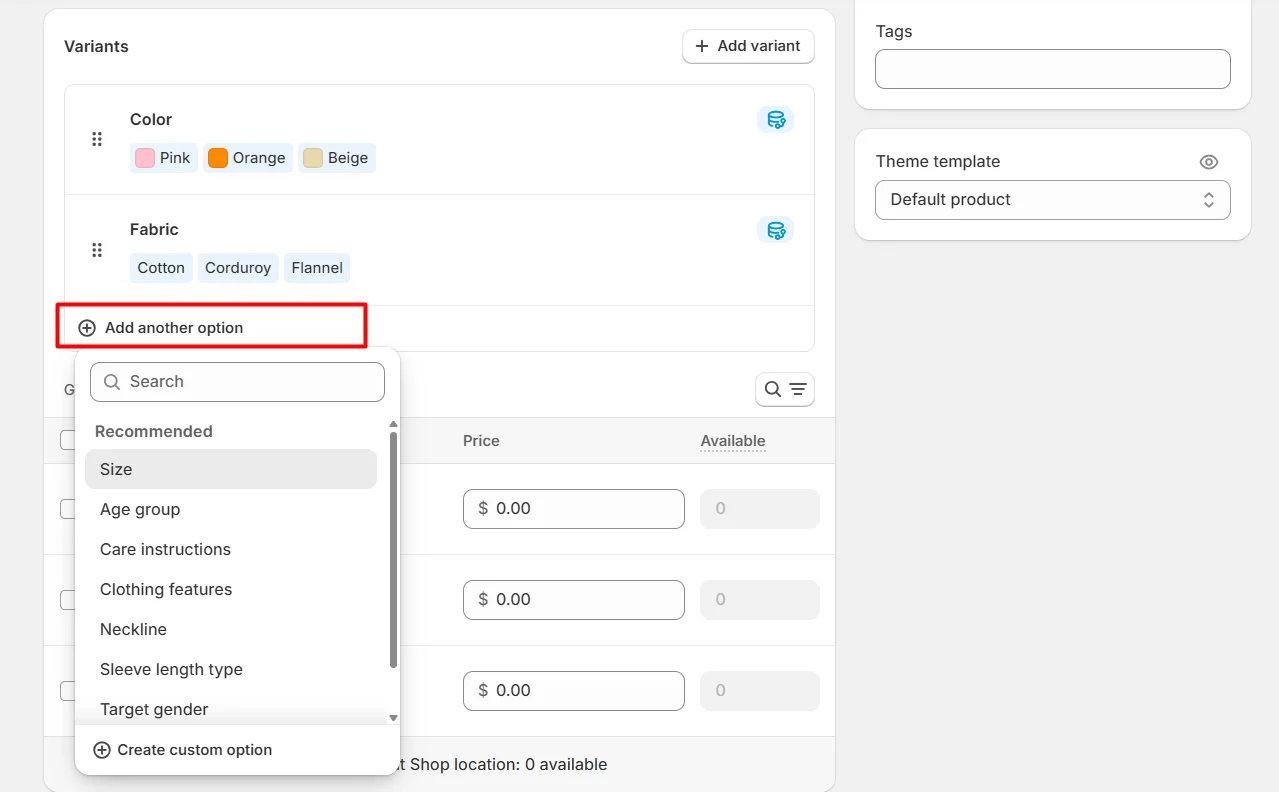Click the linked metaobject icon beside Color
This screenshot has width=1279, height=792.
(775, 119)
